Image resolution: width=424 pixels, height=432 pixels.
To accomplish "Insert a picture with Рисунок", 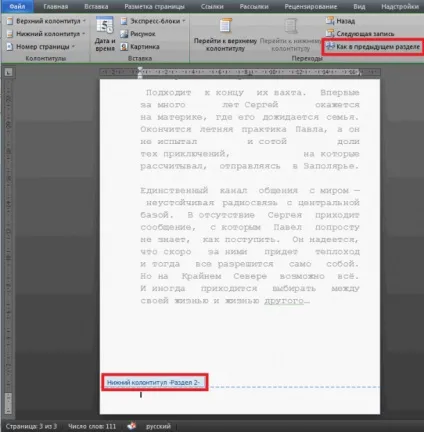I will point(138,34).
